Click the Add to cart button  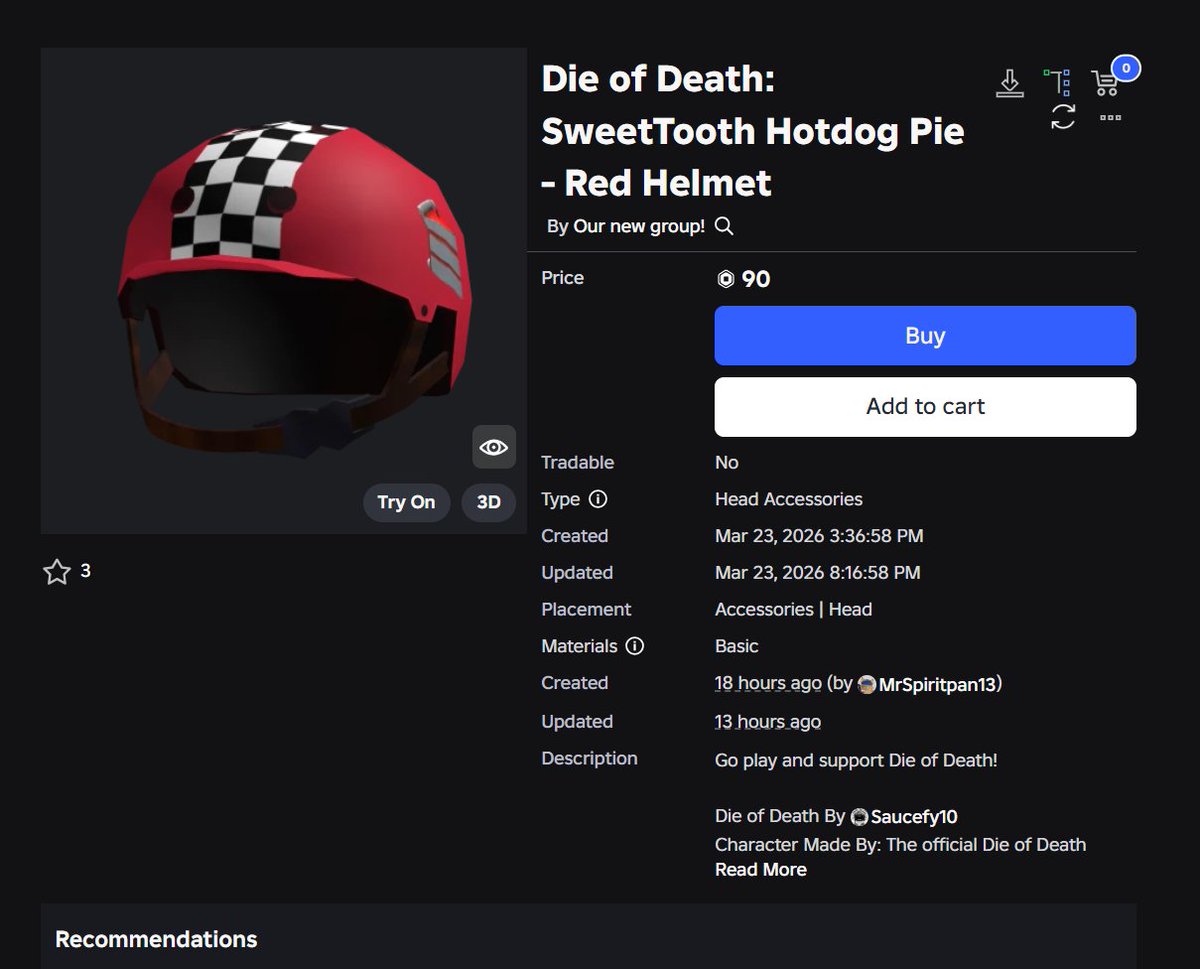point(925,406)
